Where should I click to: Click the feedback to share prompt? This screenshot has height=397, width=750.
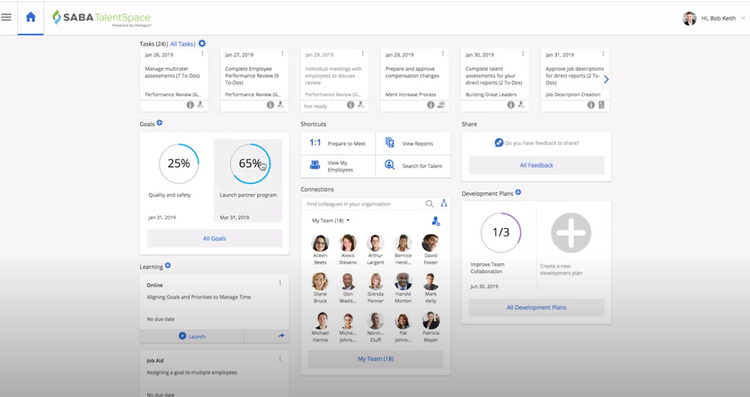tap(536, 143)
